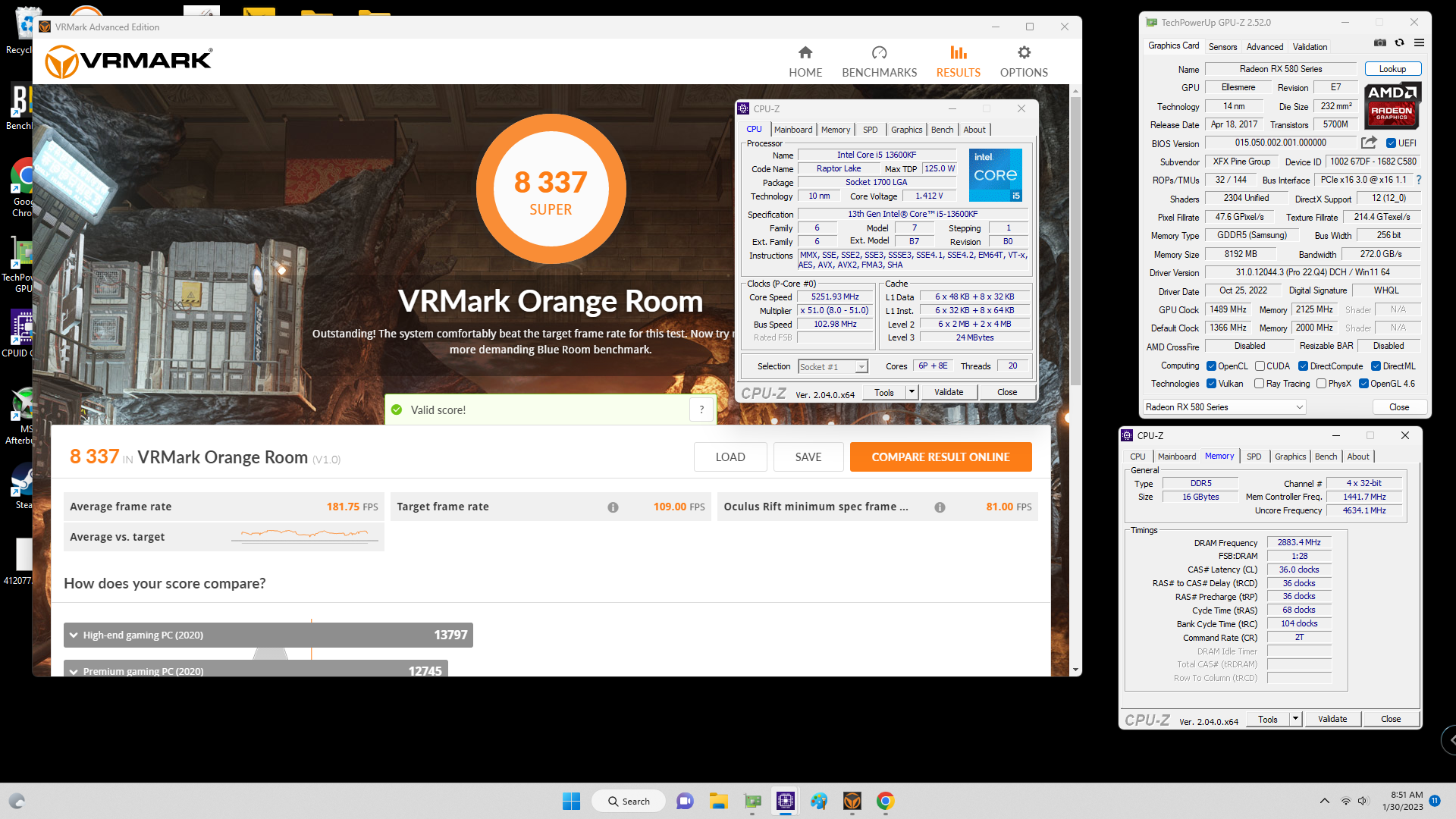The height and width of the screenshot is (819, 1456).
Task: Open Socket #1 selection dropdown
Action: tap(833, 367)
